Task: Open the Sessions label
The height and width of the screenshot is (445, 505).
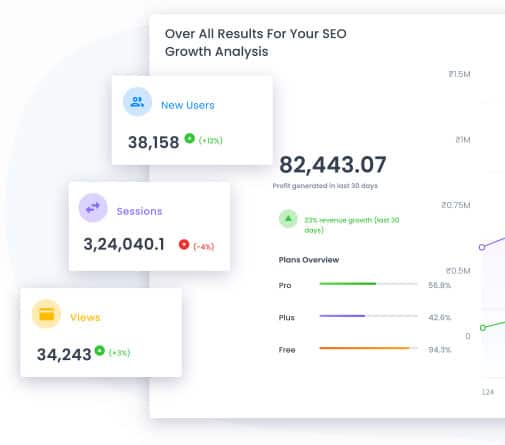Action: pyautogui.click(x=139, y=211)
